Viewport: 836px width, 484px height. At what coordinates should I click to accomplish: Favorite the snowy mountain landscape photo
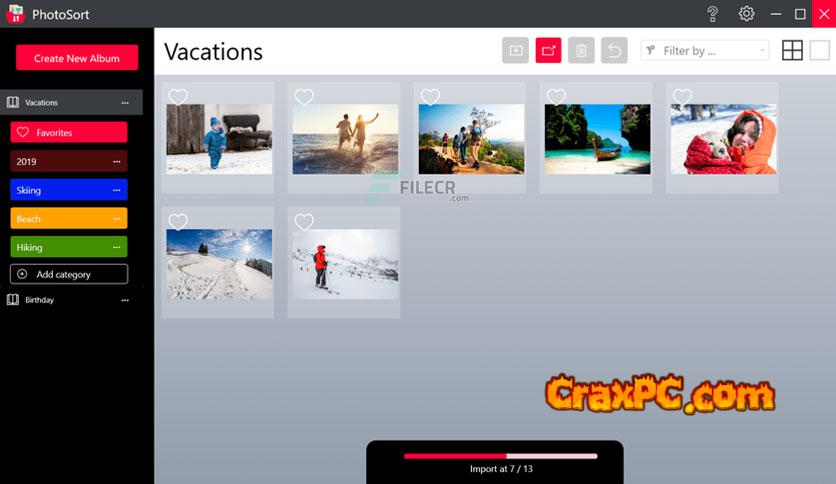[x=178, y=221]
